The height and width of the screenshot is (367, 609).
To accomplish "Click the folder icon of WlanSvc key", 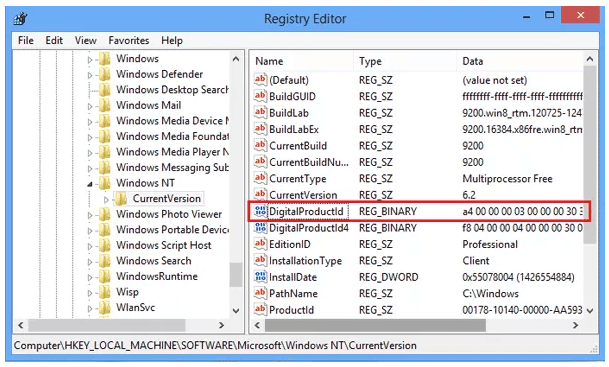I will click(x=104, y=308).
